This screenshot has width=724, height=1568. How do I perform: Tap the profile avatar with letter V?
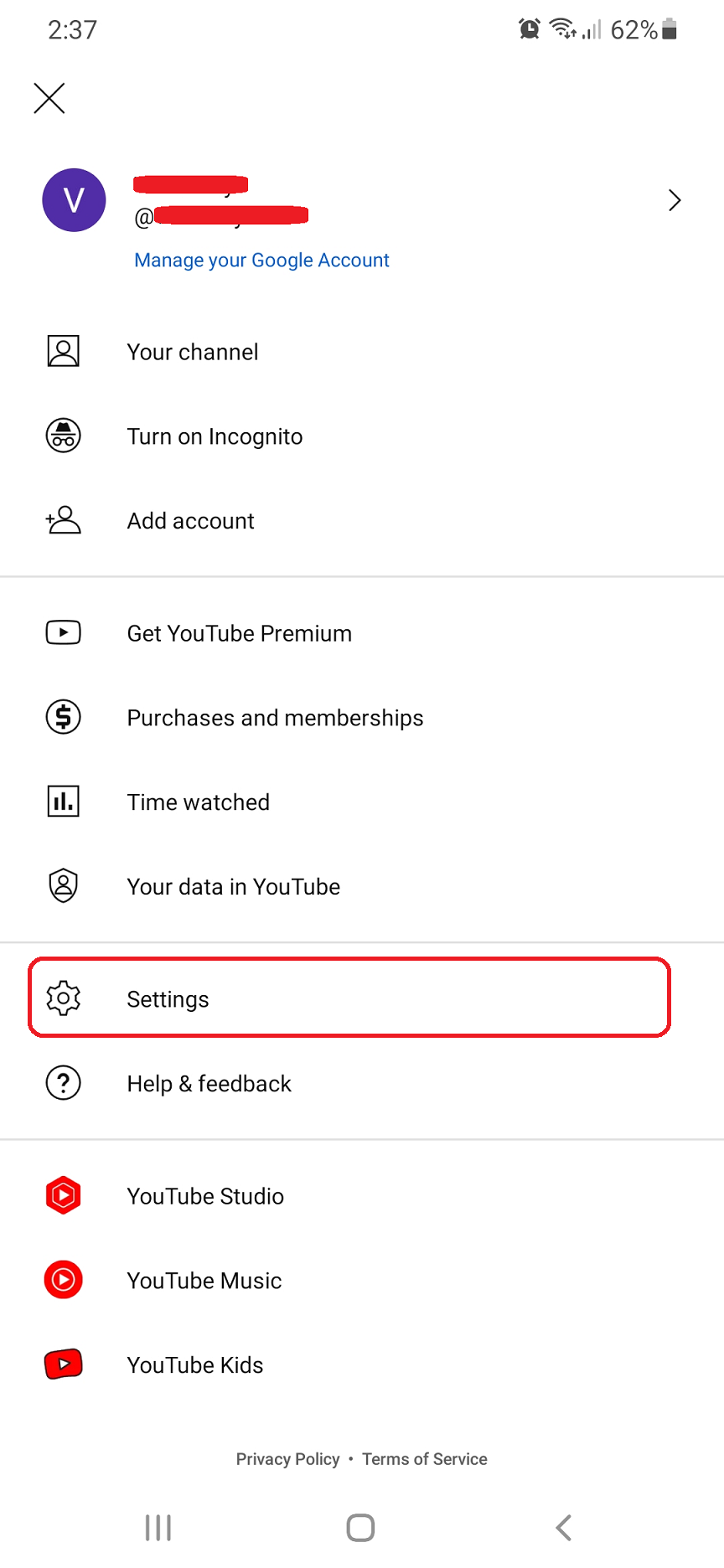[75, 199]
